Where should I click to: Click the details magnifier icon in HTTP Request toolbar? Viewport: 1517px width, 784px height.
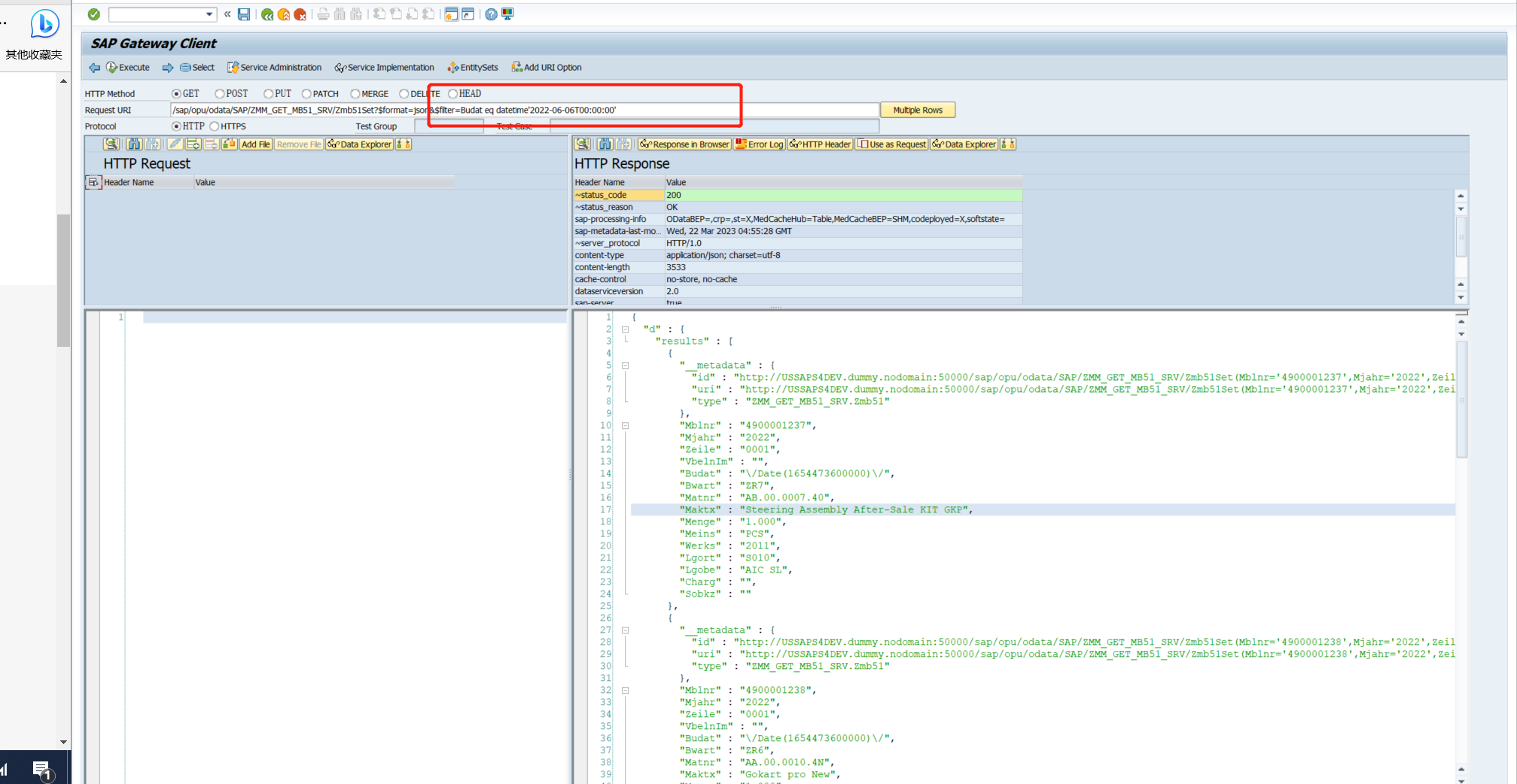tap(111, 144)
